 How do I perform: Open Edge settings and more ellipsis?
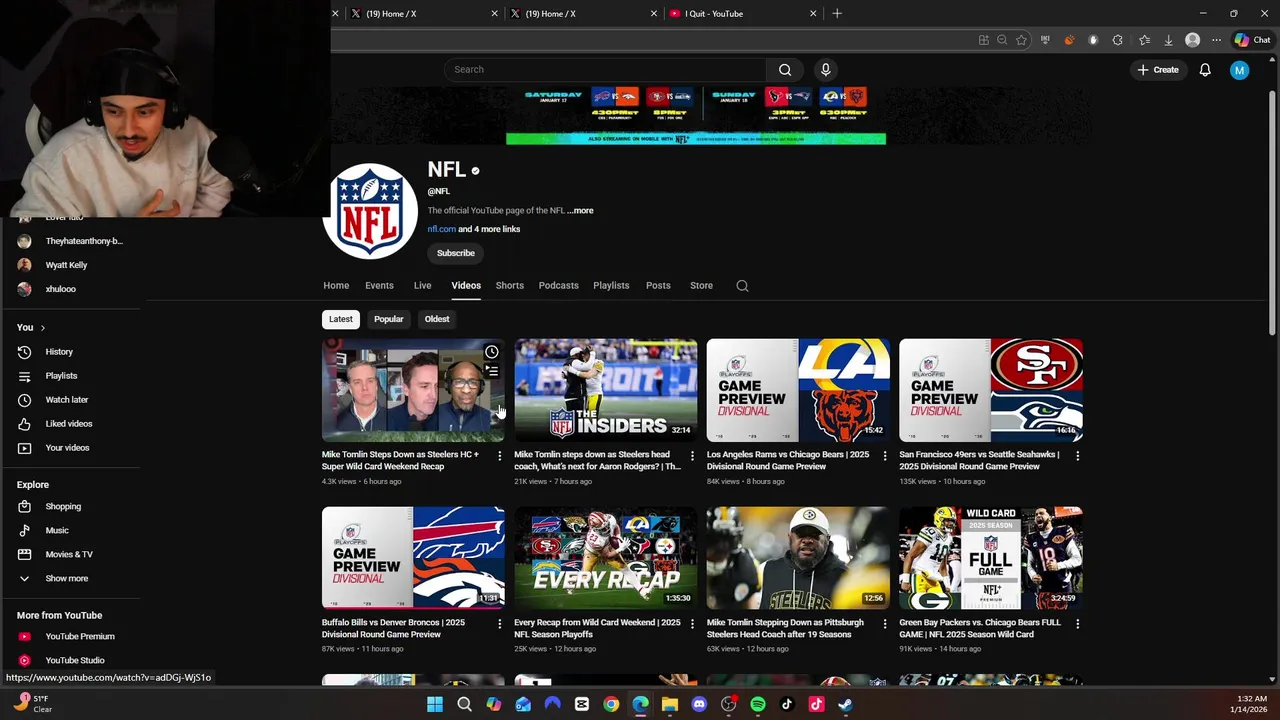pyautogui.click(x=1216, y=40)
